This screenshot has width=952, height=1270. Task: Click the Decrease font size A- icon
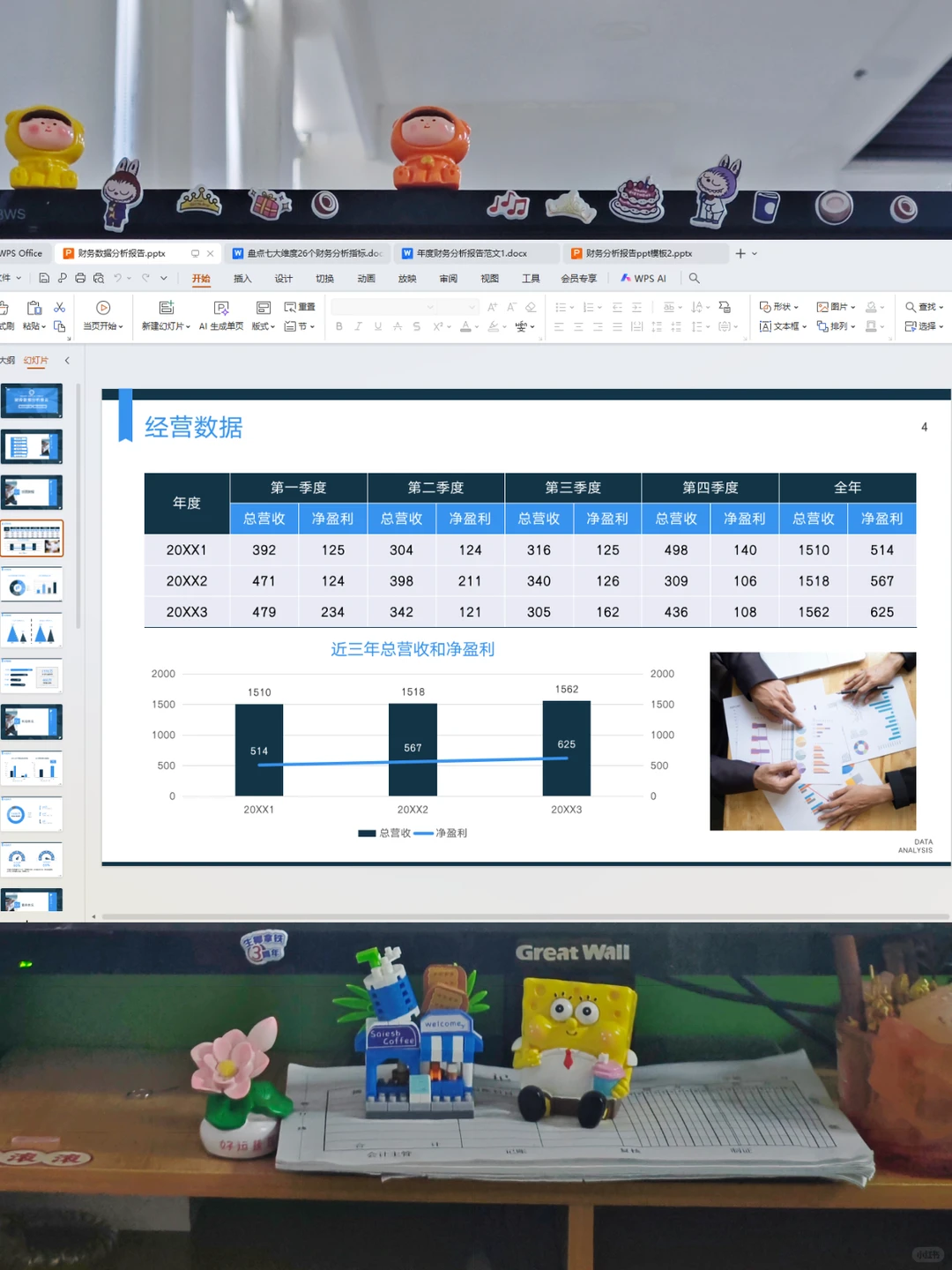[511, 307]
